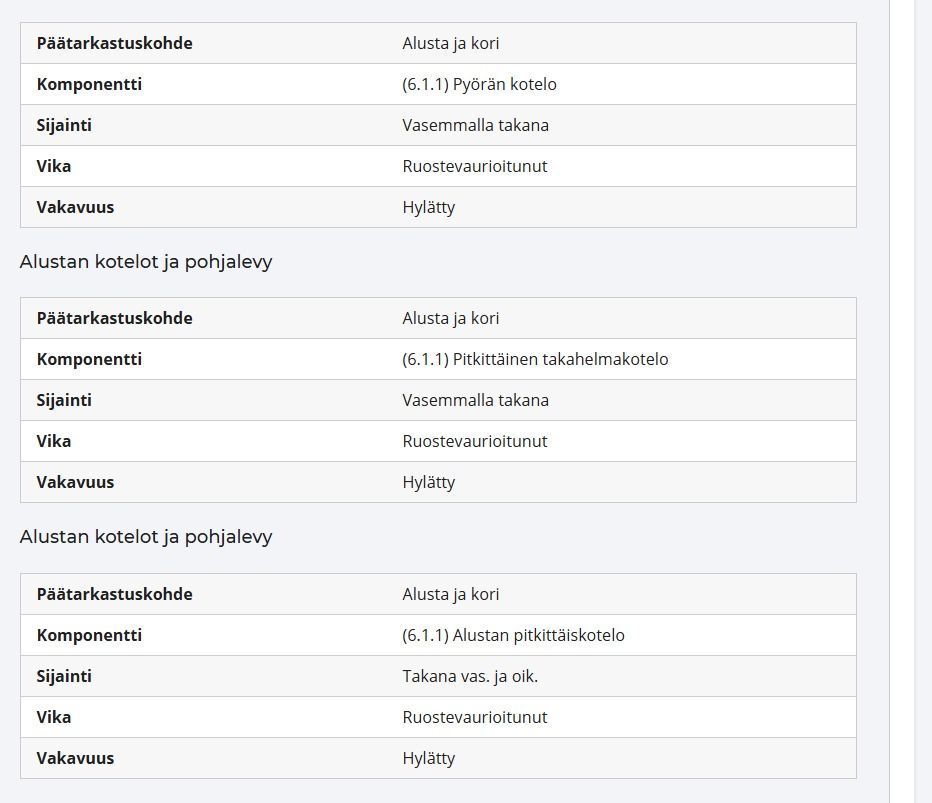Click 'Sijainti' label beside 'Takana vas. ja oik.'
Screen dimensions: 932x803
tap(64, 676)
